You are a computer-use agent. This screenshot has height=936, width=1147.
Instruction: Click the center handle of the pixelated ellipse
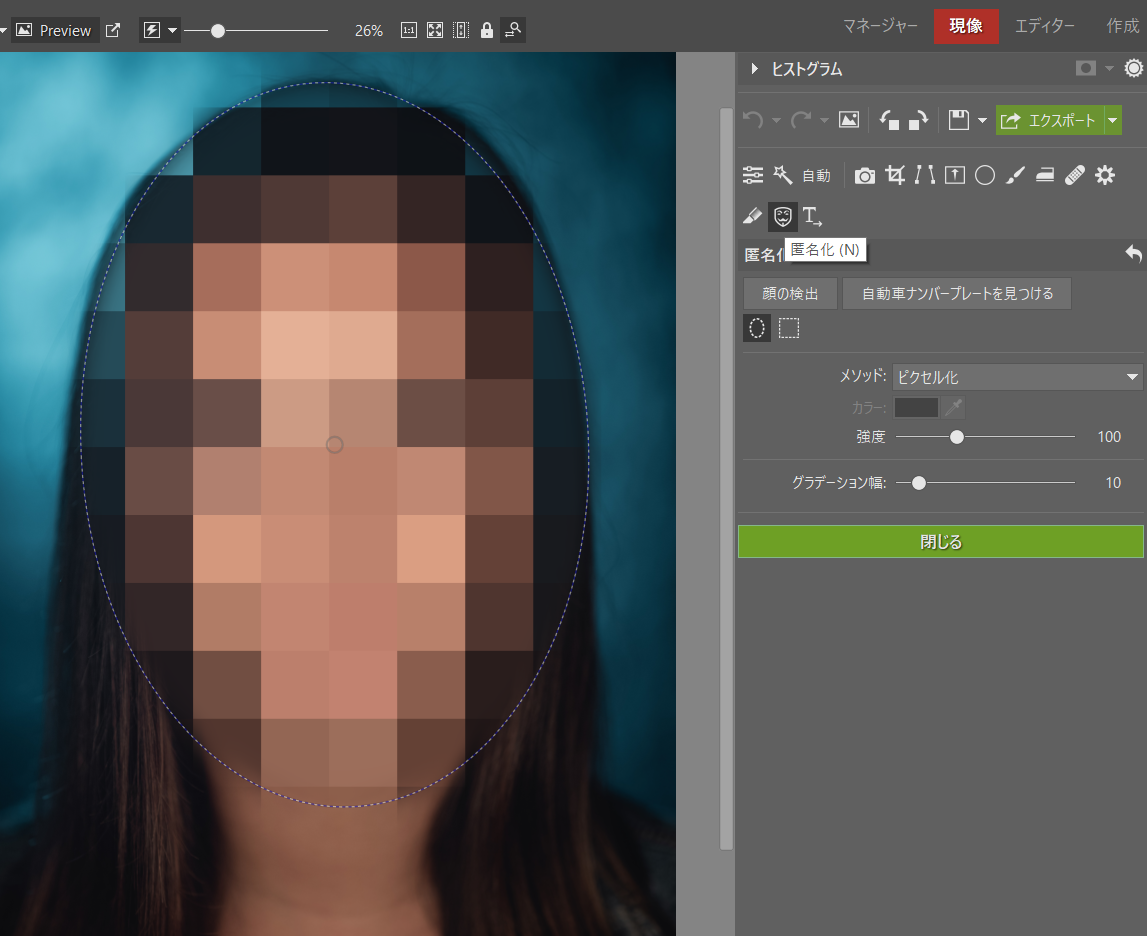(x=334, y=445)
